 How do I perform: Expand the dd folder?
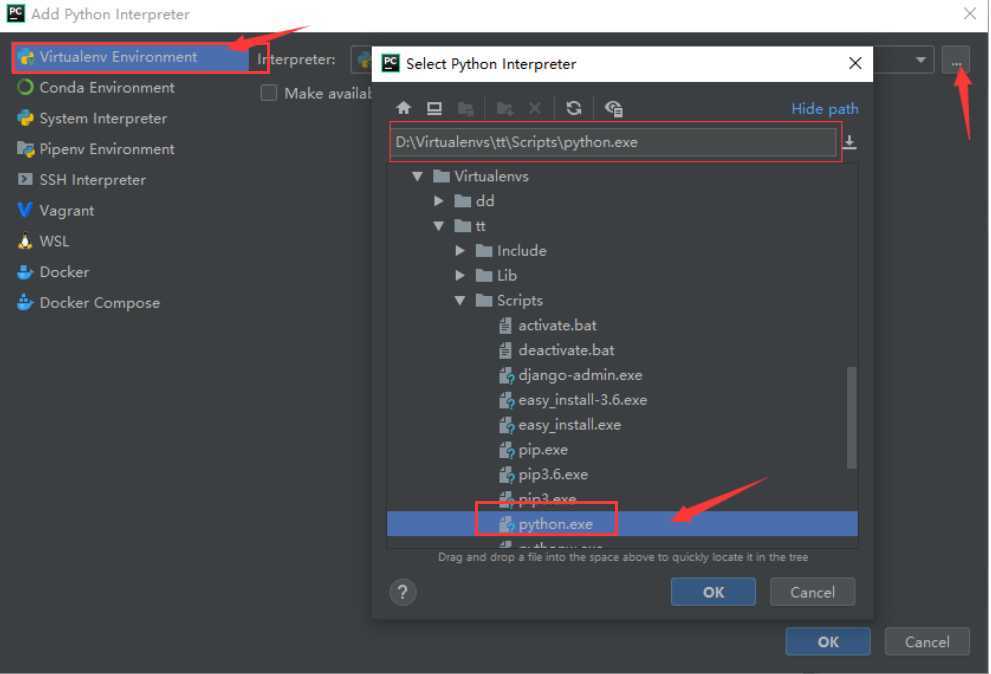click(x=439, y=201)
